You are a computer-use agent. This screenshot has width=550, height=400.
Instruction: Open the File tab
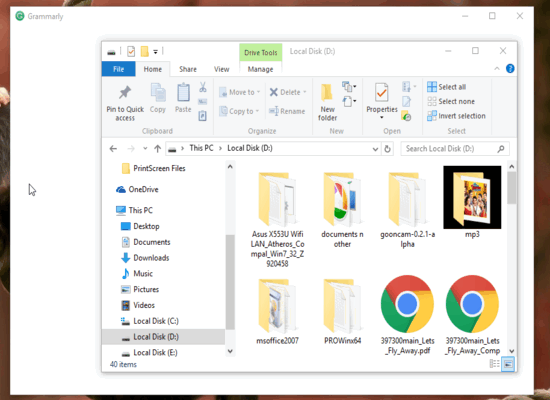[x=119, y=69]
